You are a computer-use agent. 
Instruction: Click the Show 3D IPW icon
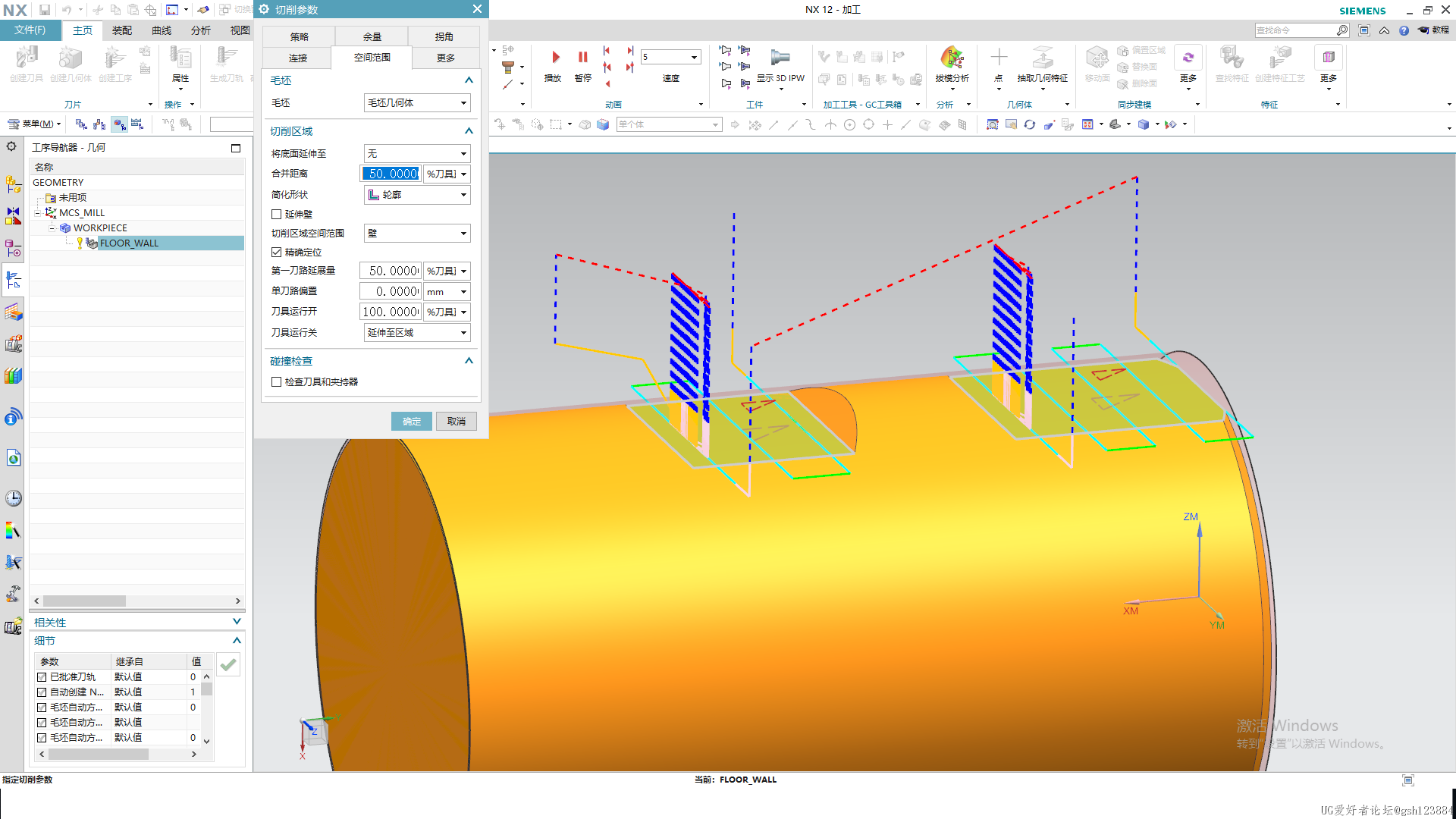tap(780, 58)
